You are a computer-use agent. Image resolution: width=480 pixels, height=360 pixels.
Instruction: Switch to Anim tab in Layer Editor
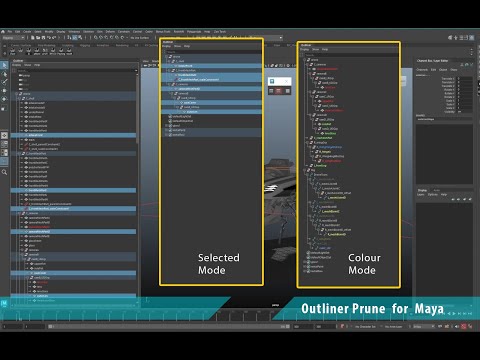(437, 190)
